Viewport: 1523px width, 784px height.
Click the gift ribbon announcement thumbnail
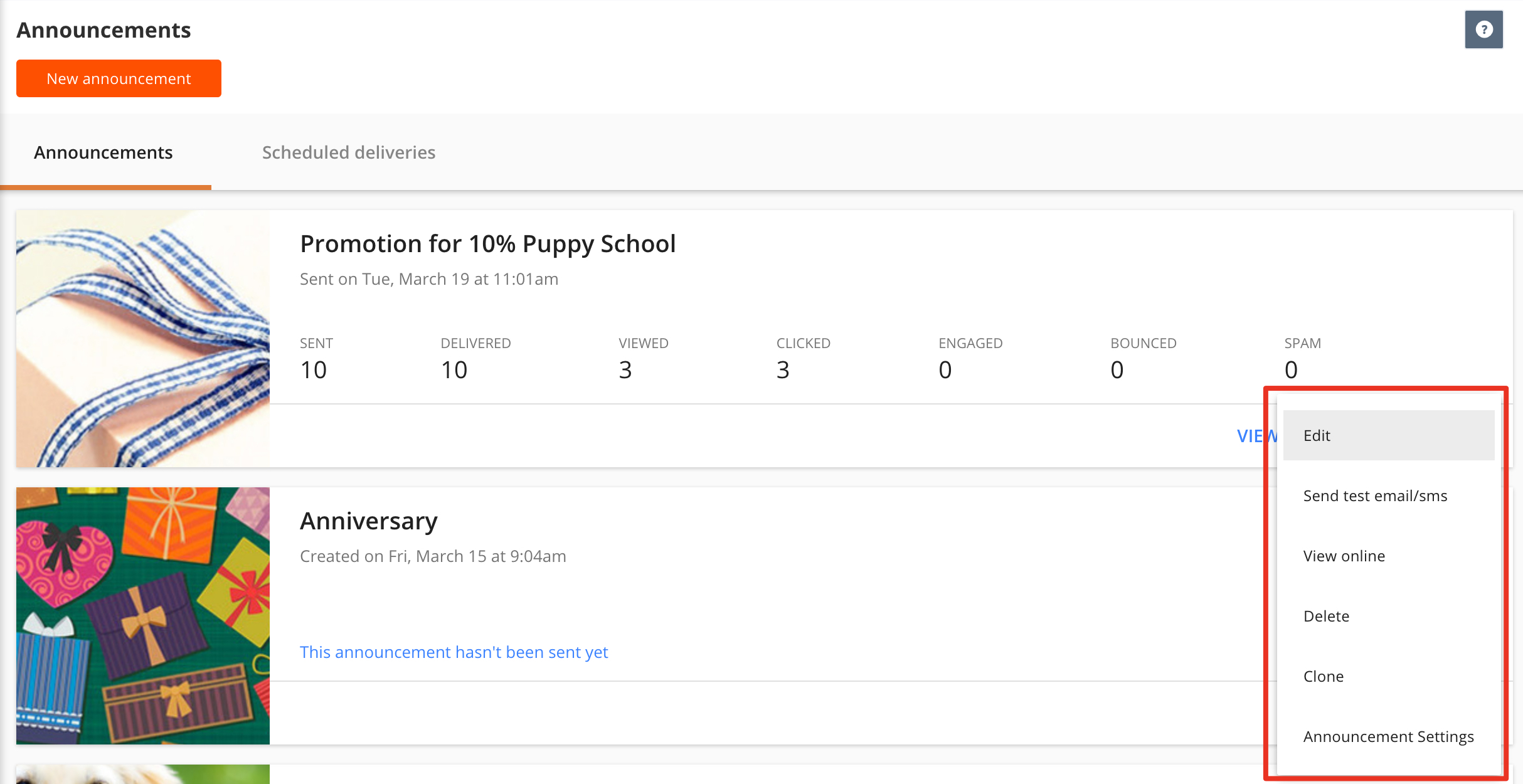point(143,339)
